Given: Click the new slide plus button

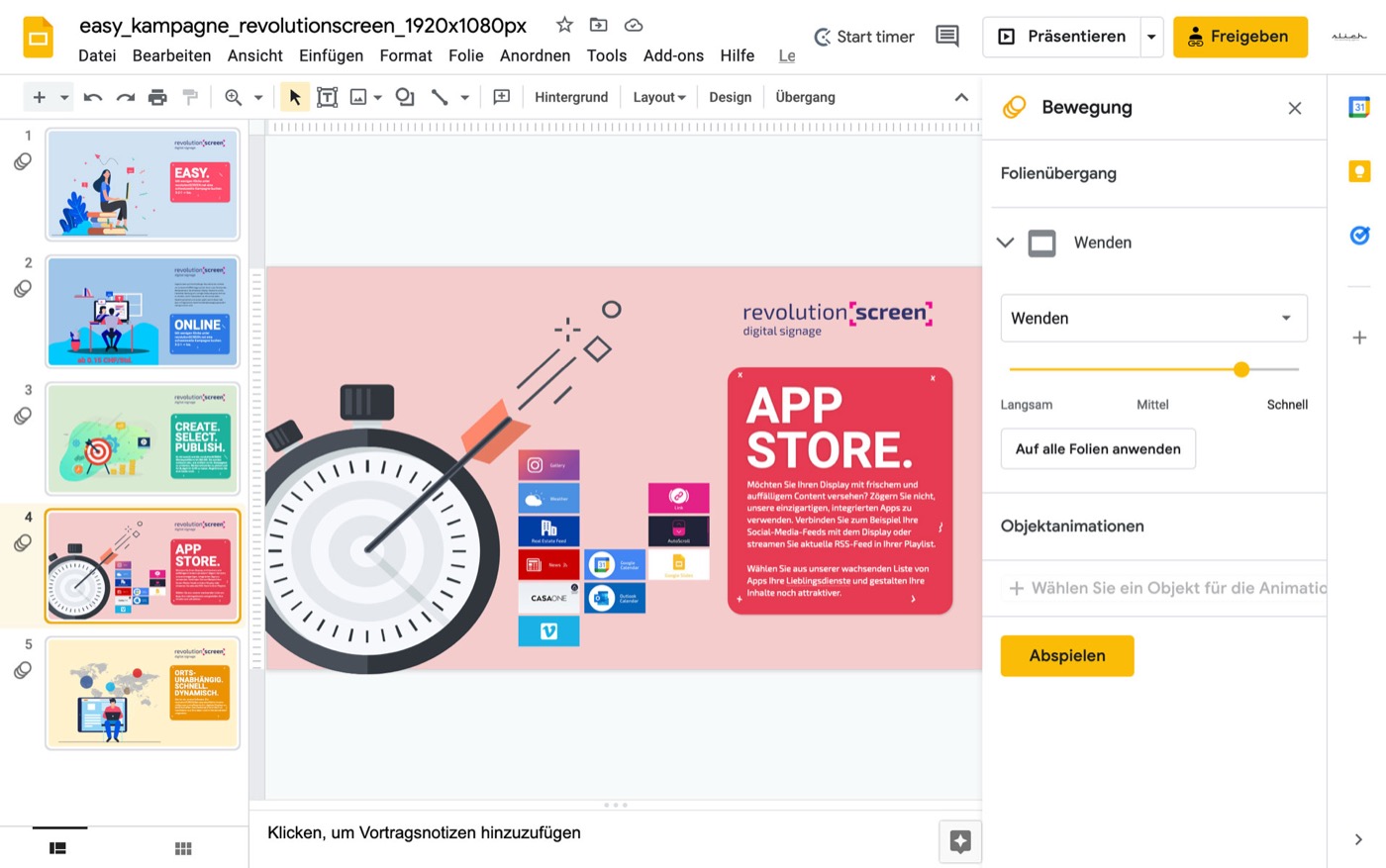Looking at the screenshot, I should coord(40,97).
